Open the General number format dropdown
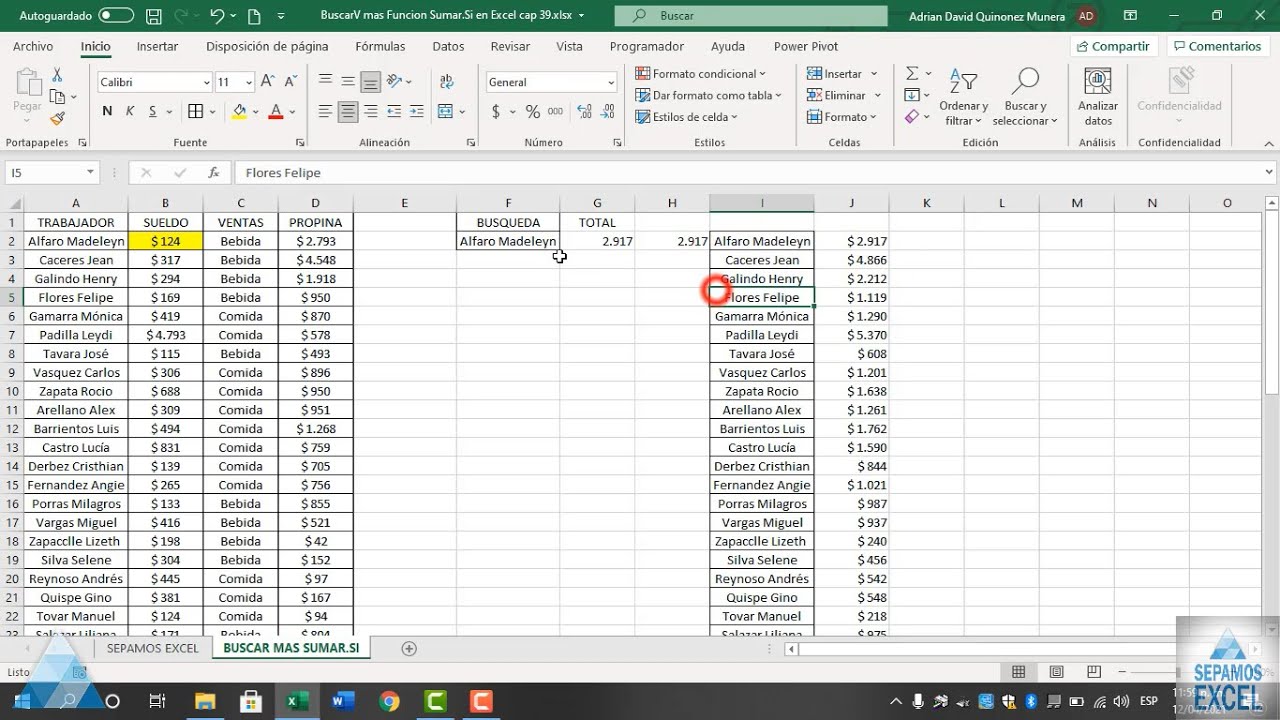Image resolution: width=1280 pixels, height=720 pixels. pyautogui.click(x=611, y=83)
